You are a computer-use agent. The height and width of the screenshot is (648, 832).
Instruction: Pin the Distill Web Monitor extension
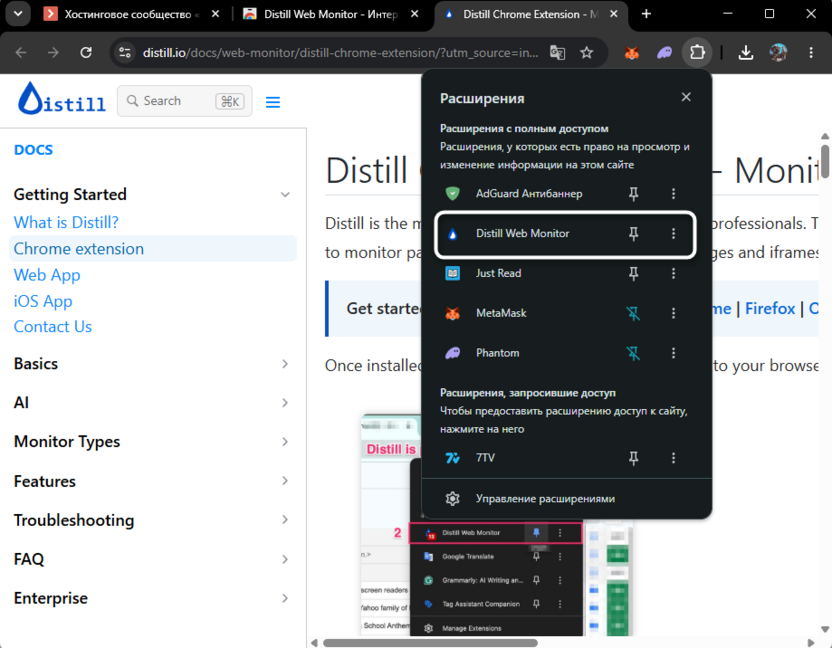pos(634,234)
